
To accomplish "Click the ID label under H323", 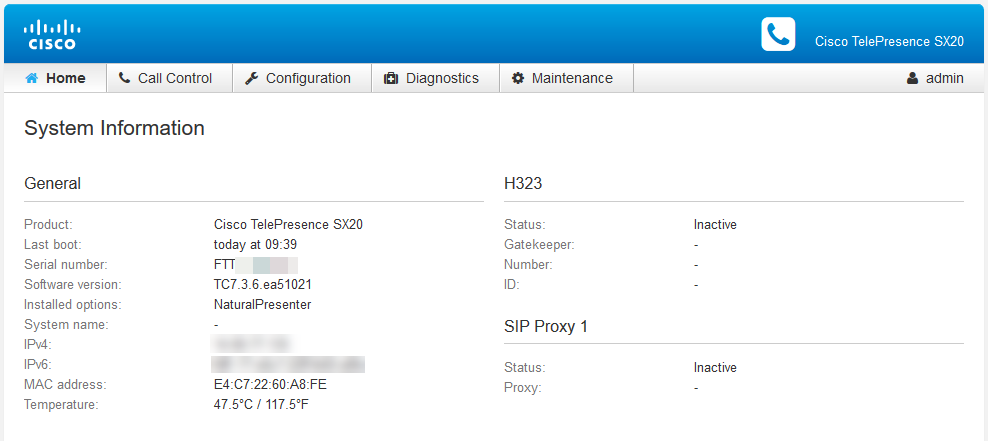I will 512,285.
